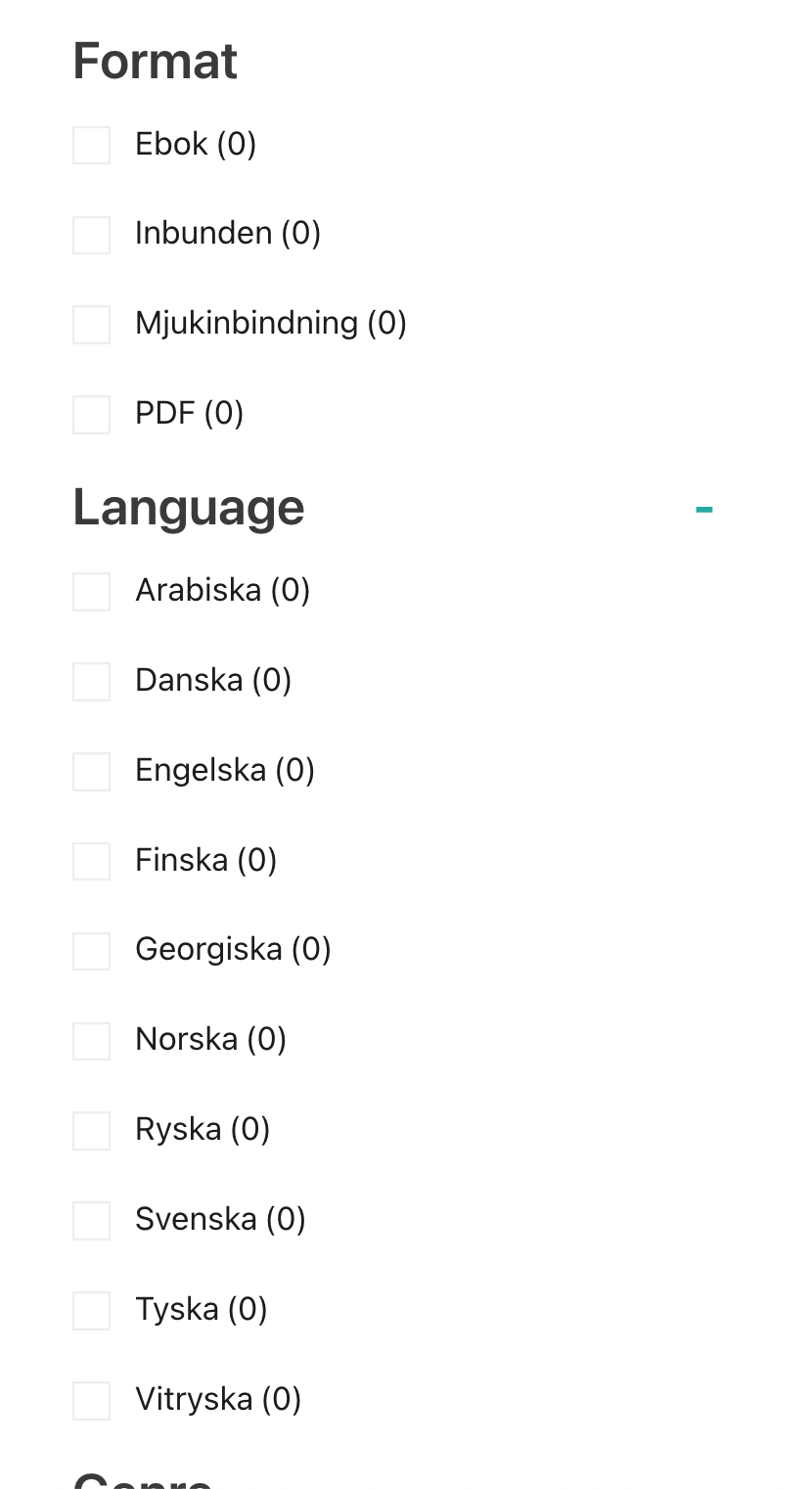Click the Language section heading
This screenshot has width=812, height=1489.
tap(189, 507)
